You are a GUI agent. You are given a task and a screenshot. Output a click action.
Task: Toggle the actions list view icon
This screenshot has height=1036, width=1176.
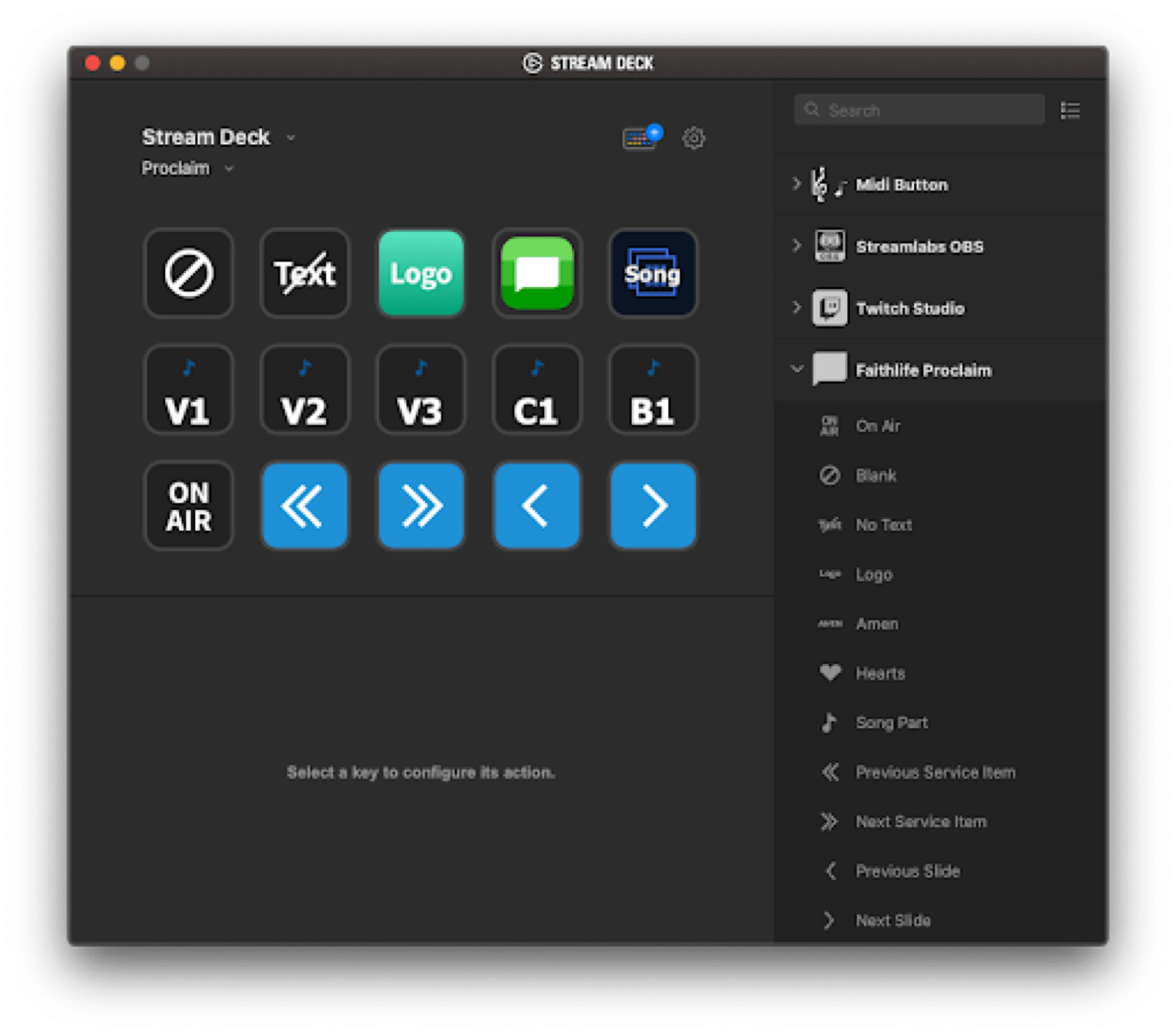1070,110
